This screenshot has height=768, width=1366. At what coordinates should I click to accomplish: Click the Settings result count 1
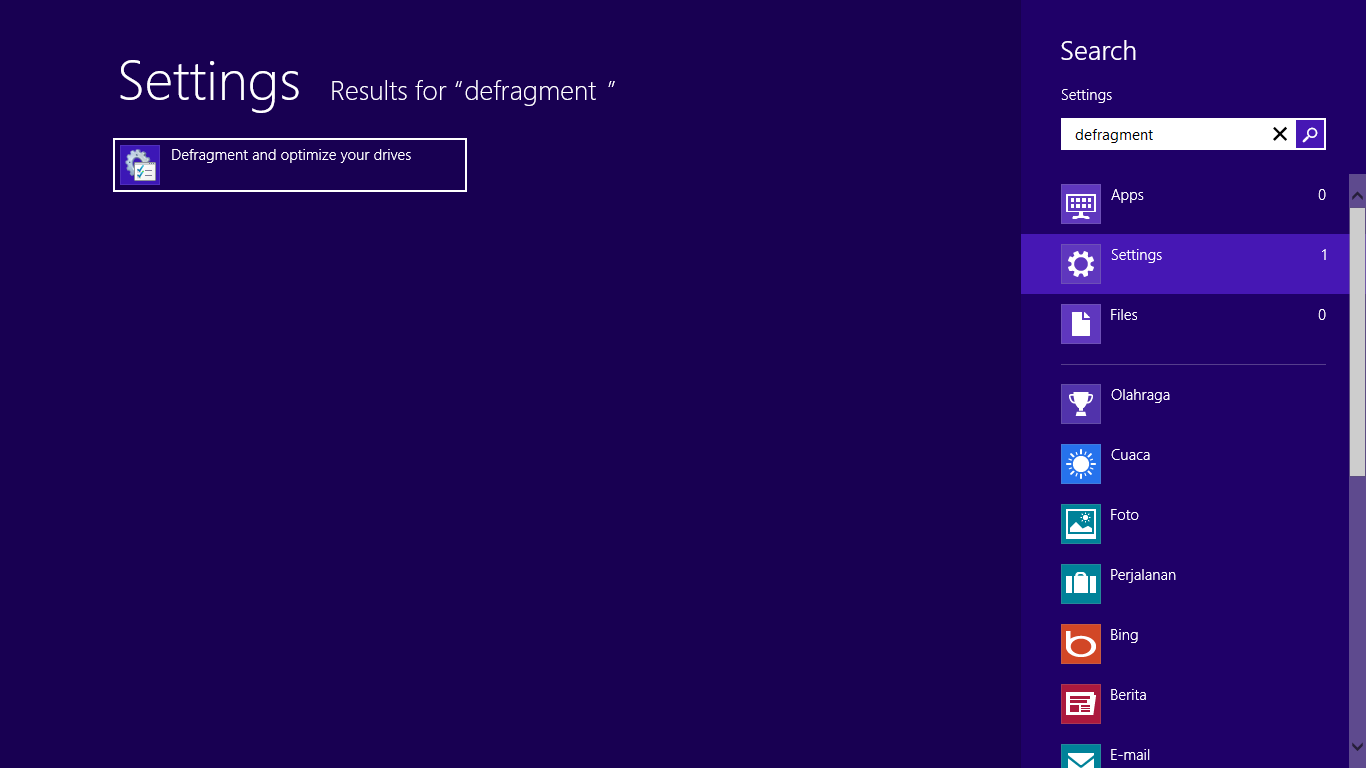[x=1324, y=255]
